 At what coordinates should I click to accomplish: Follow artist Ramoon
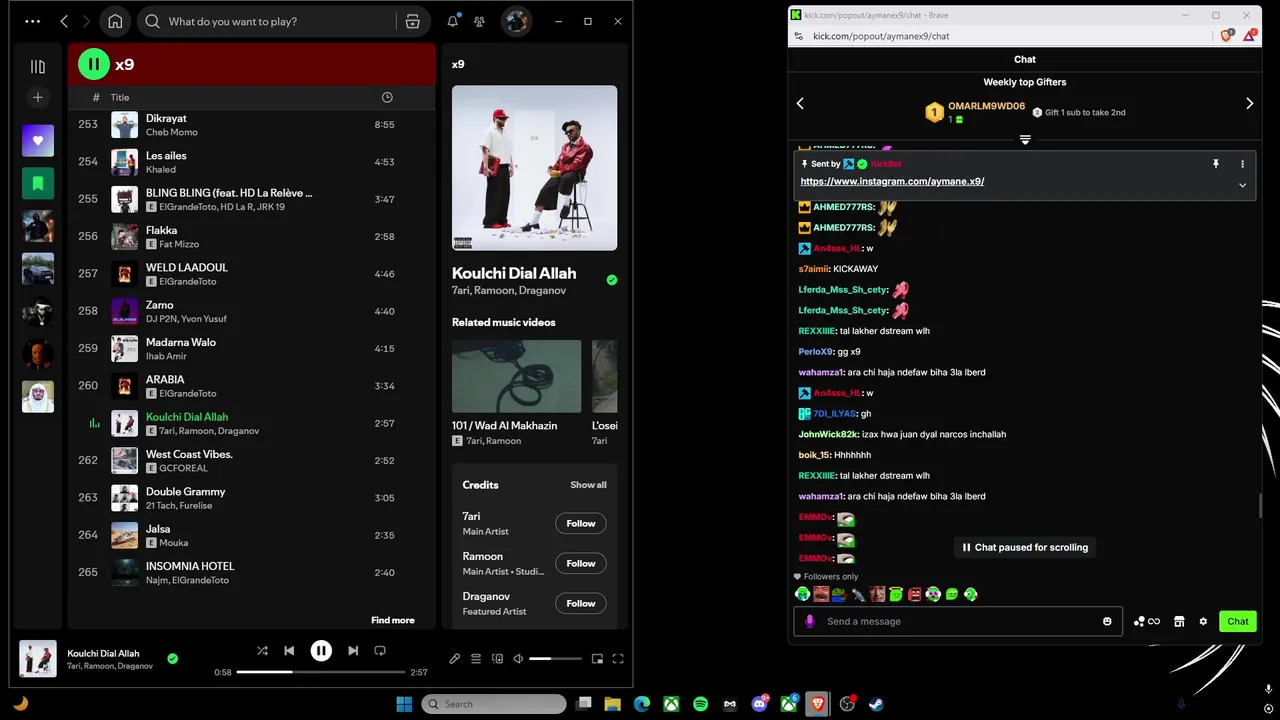(x=581, y=563)
